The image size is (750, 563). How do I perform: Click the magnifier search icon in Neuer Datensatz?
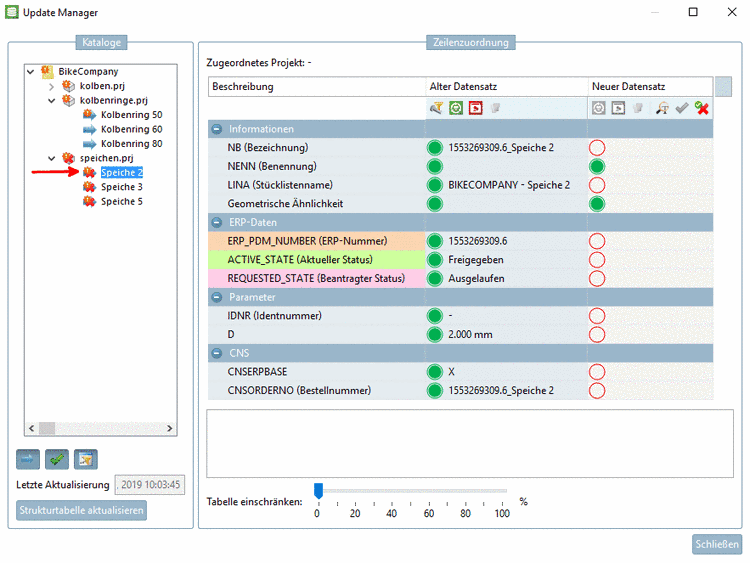(x=662, y=108)
